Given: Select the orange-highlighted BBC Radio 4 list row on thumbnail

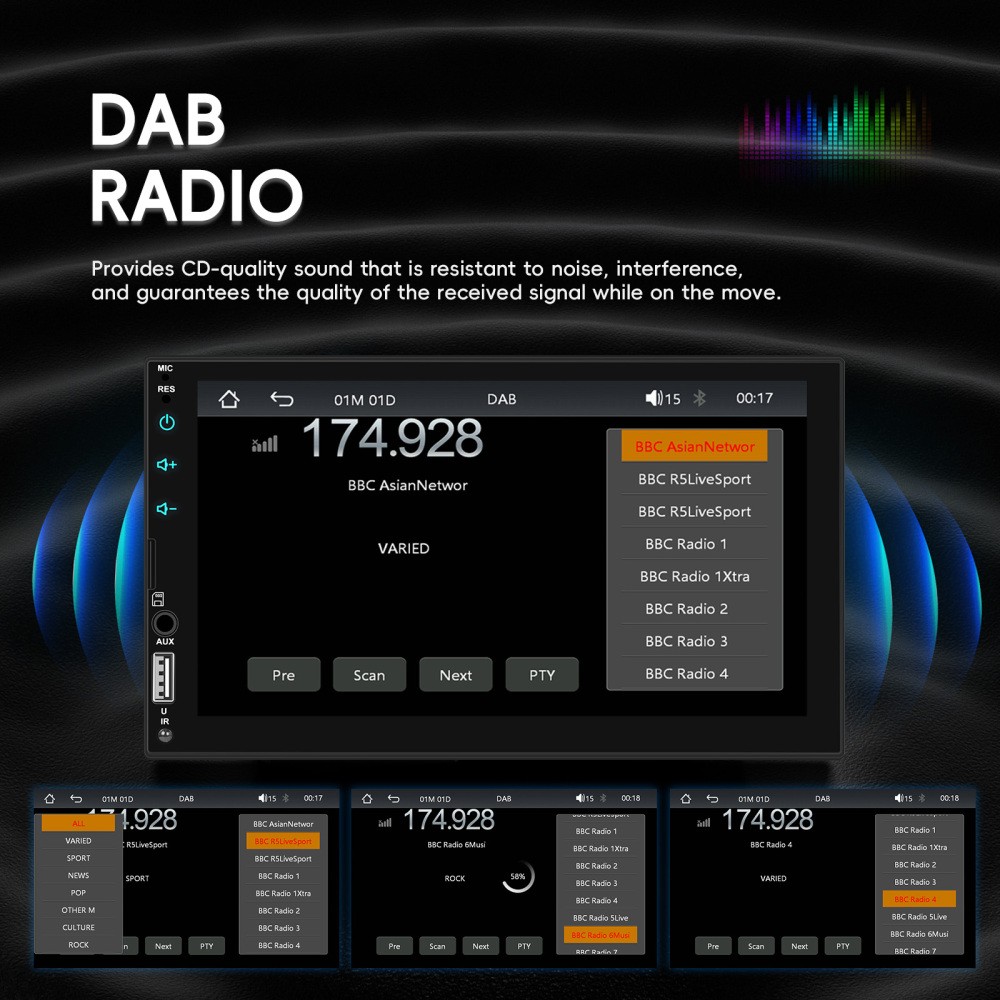Looking at the screenshot, I should (919, 899).
